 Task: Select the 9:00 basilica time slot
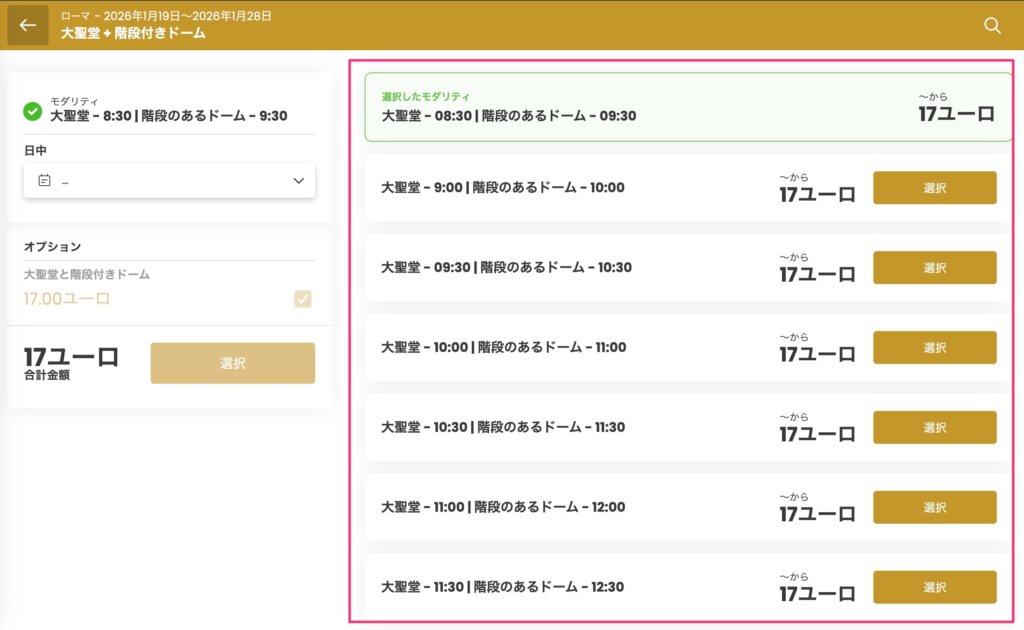(x=934, y=188)
